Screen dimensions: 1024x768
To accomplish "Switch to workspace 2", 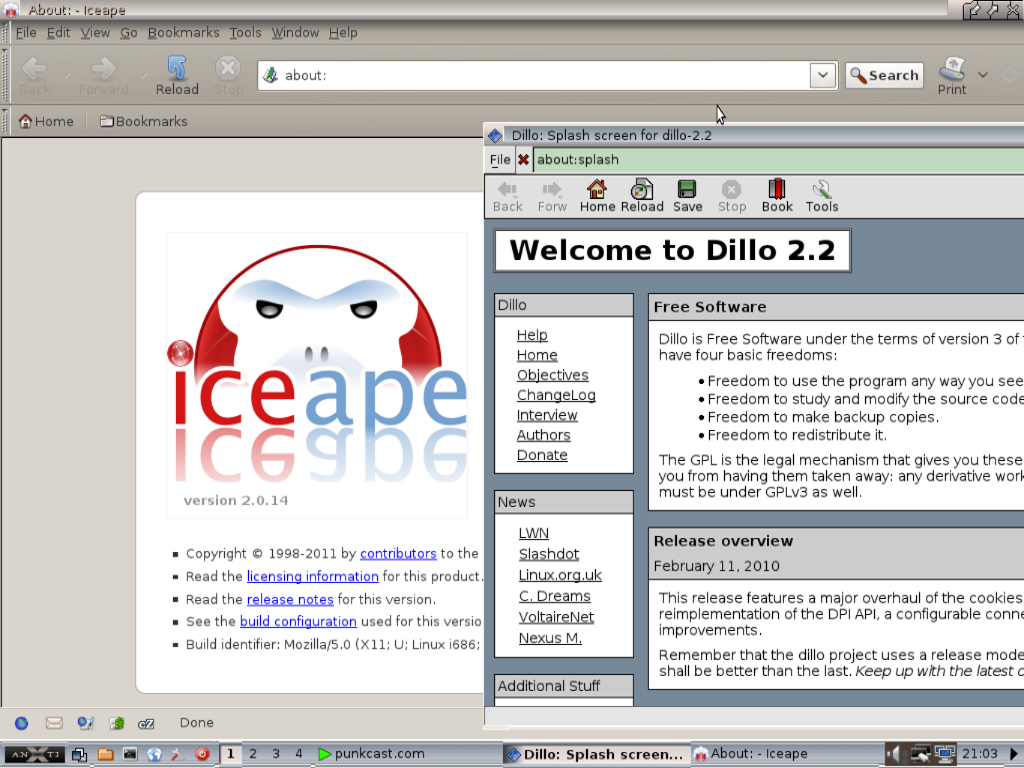I will [253, 754].
